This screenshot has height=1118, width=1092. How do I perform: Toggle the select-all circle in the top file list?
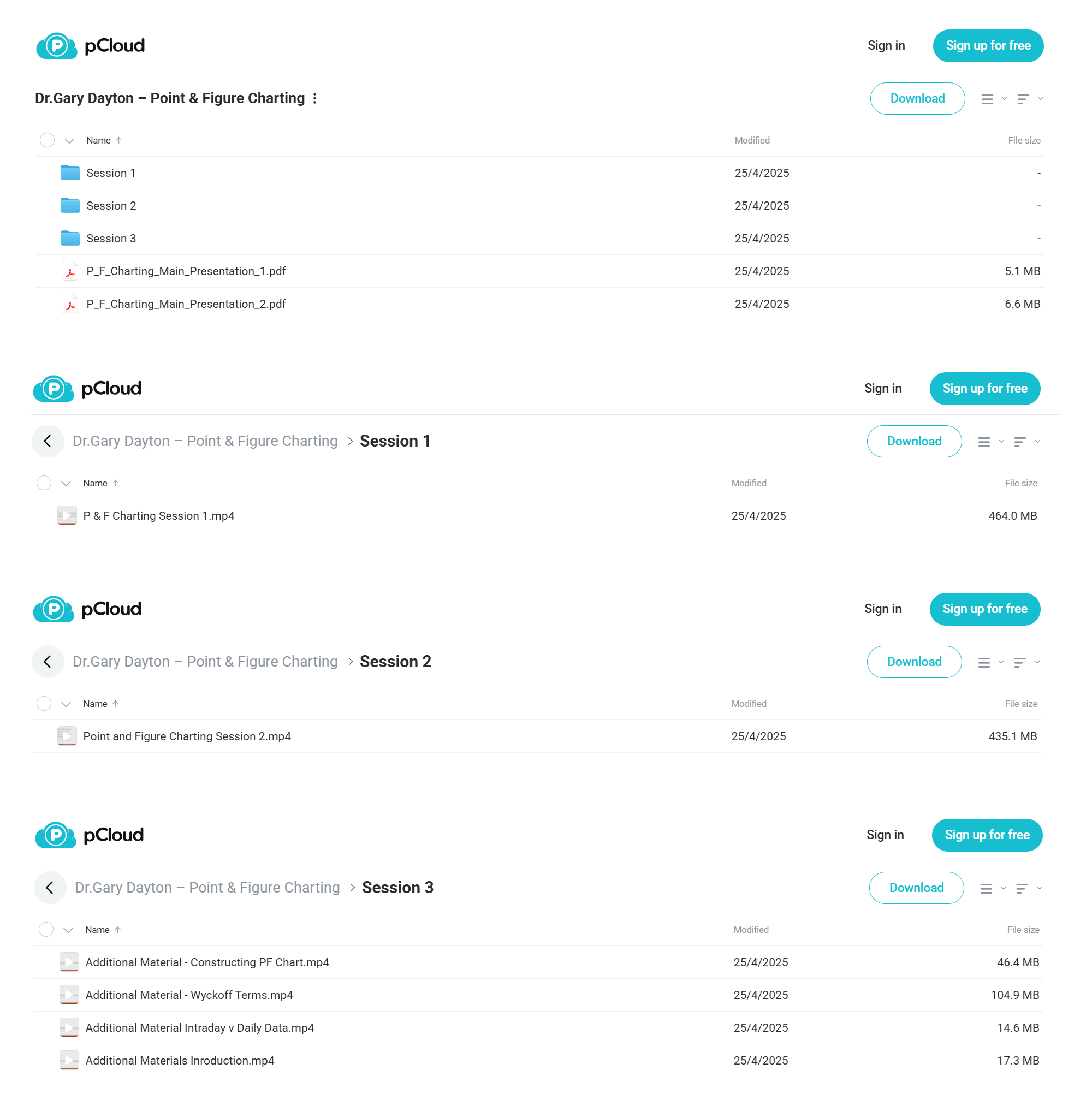[47, 140]
